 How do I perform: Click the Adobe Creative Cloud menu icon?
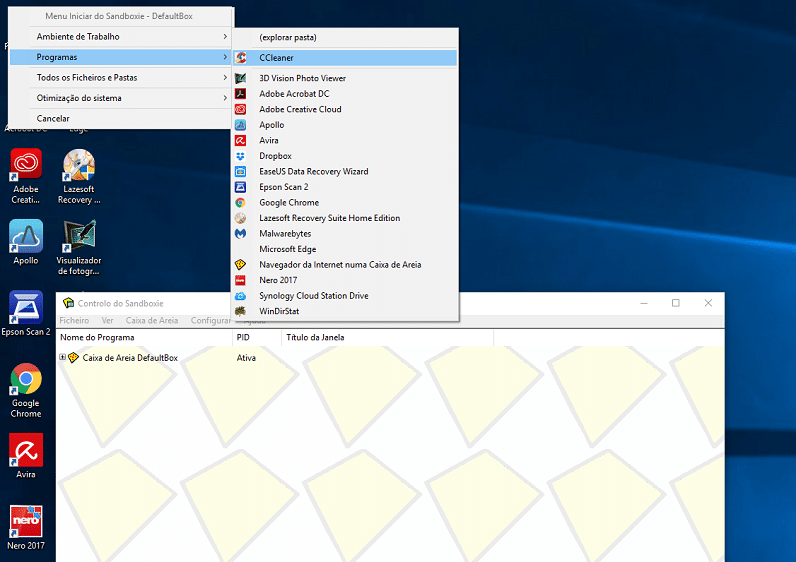[241, 109]
